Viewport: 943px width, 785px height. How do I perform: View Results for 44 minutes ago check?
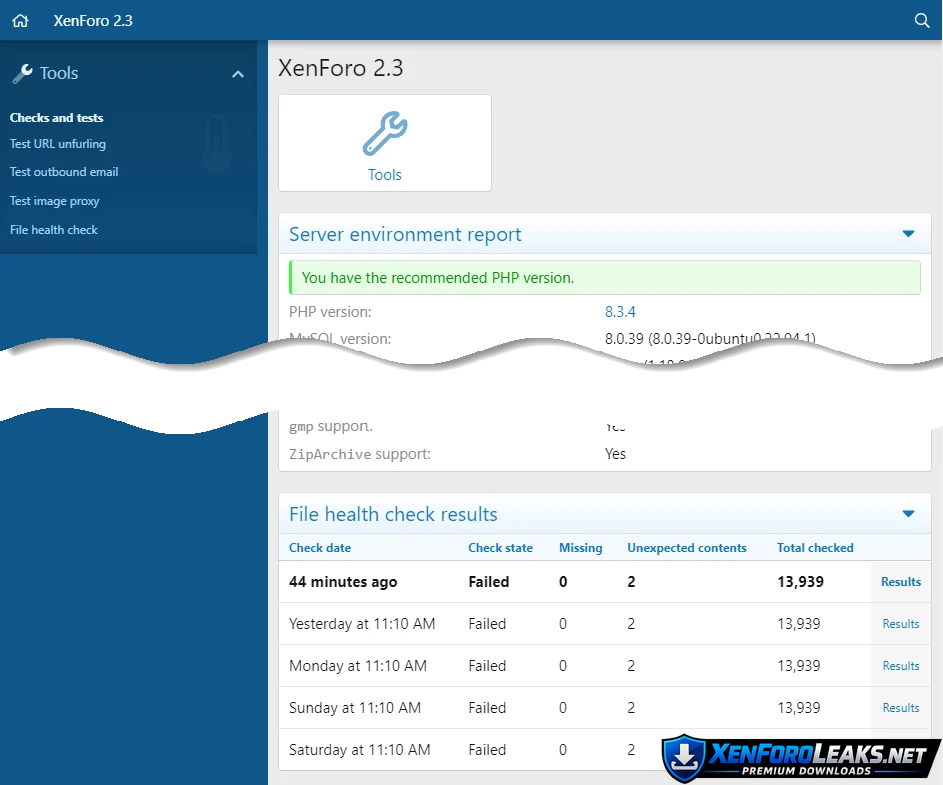click(900, 582)
